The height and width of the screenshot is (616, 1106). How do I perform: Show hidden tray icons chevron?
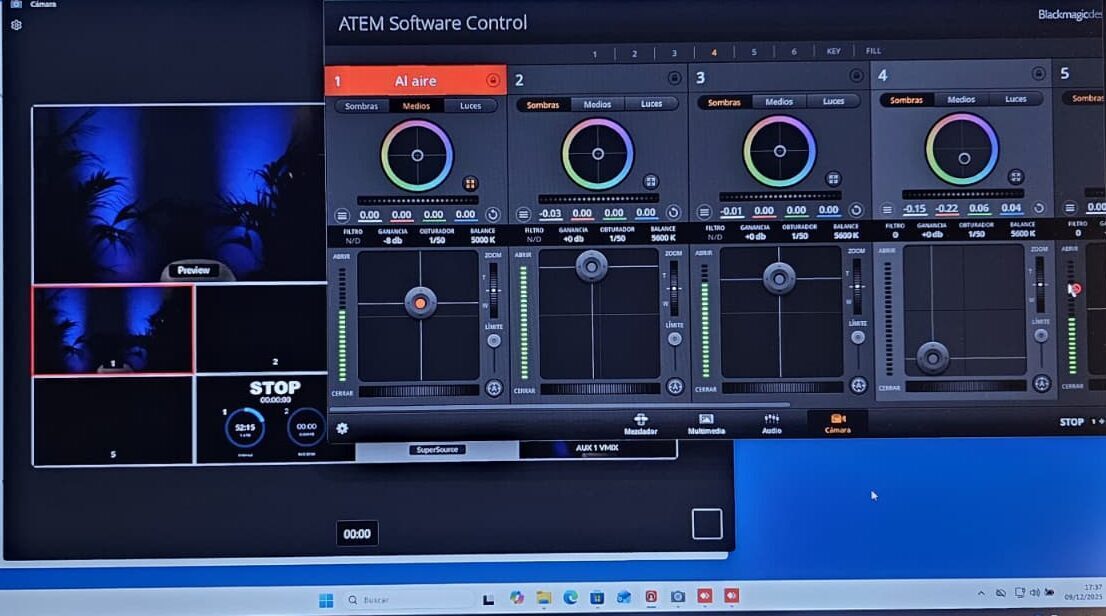[x=981, y=594]
